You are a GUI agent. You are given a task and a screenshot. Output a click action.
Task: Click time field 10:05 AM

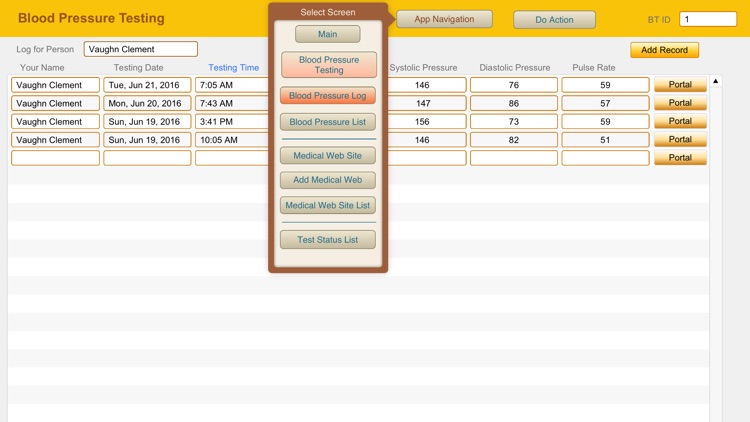click(x=232, y=140)
